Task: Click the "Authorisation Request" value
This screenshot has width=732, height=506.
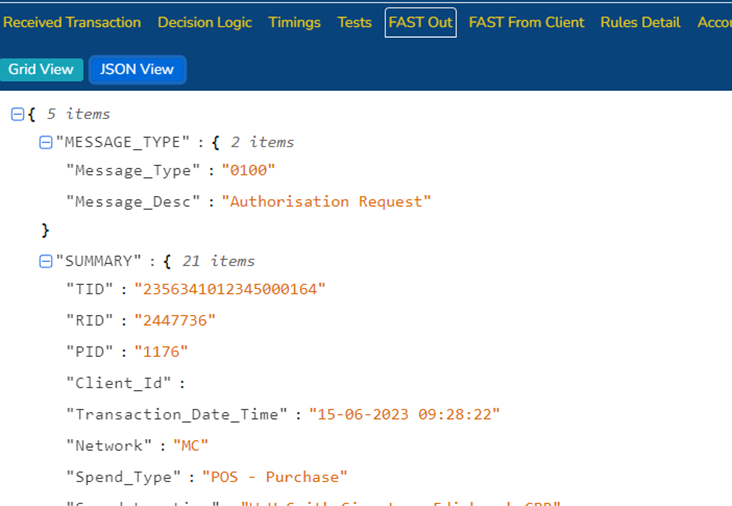Action: click(326, 202)
